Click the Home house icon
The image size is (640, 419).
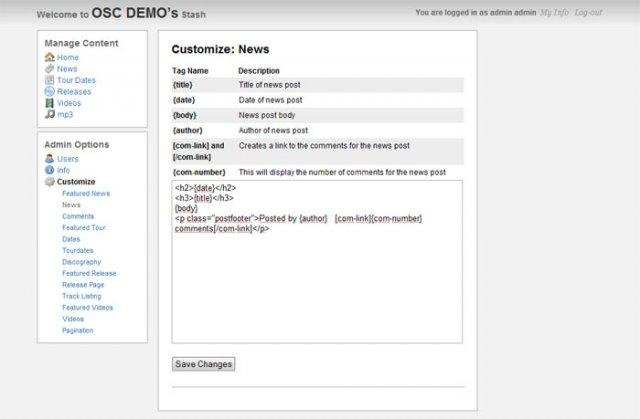pos(49,57)
